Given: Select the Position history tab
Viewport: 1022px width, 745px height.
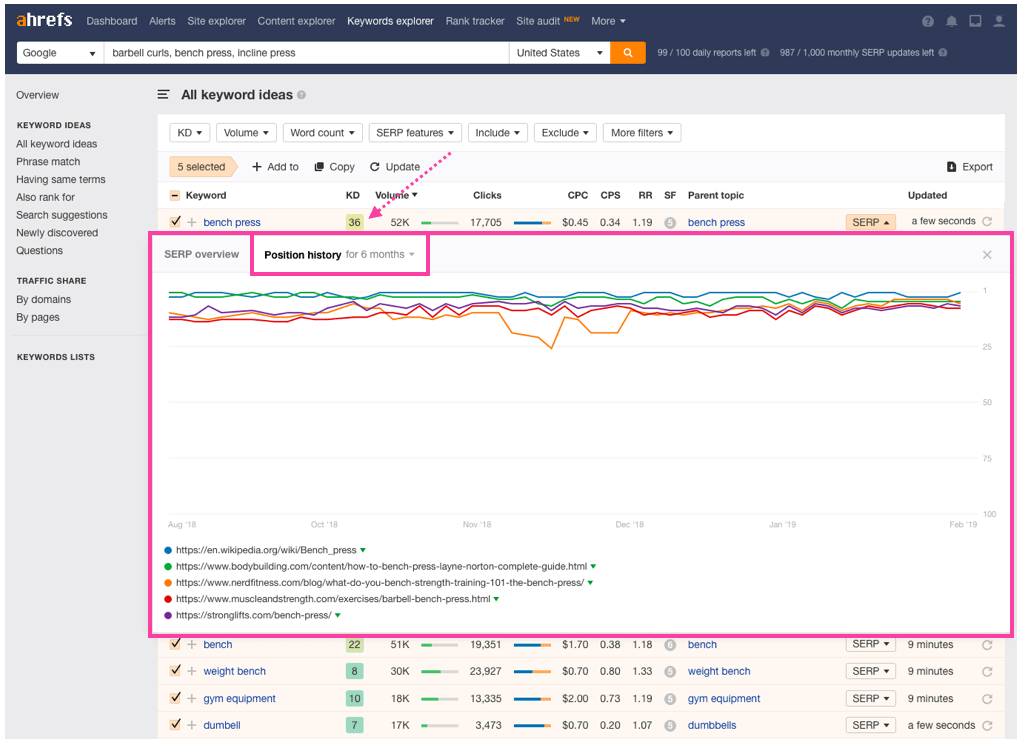Looking at the screenshot, I should [302, 255].
